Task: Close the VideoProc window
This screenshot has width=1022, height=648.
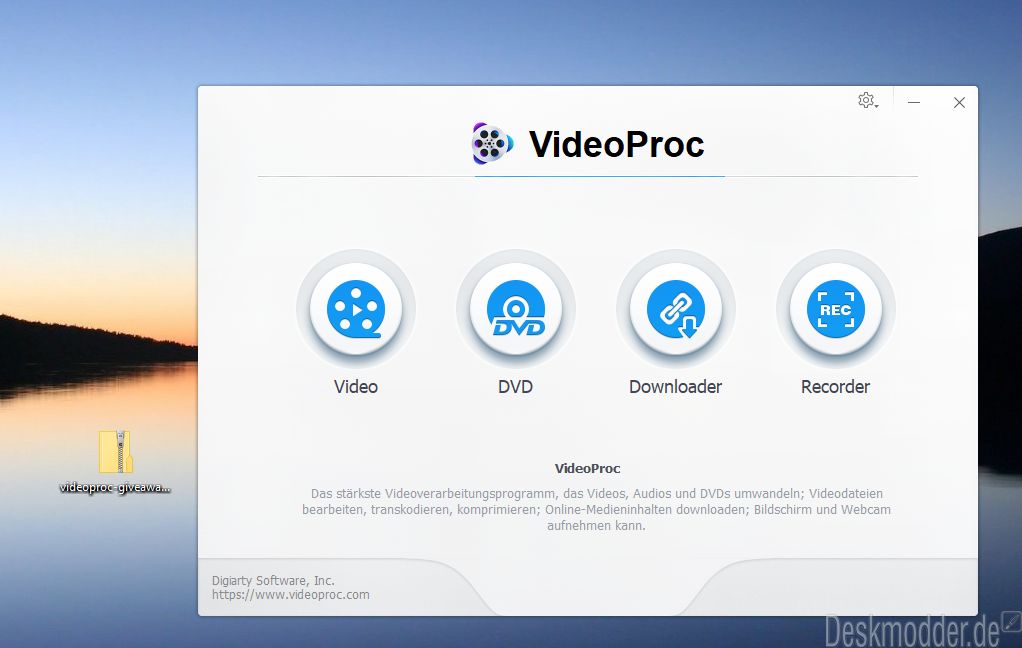Action: (x=959, y=102)
